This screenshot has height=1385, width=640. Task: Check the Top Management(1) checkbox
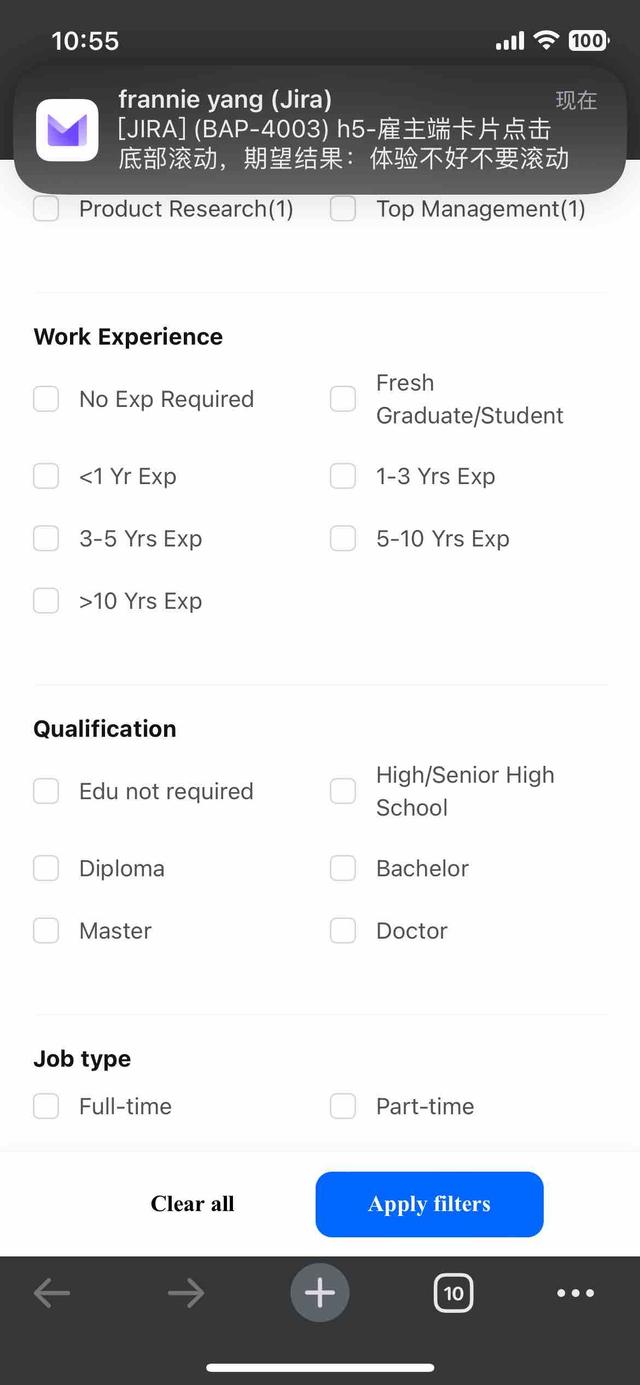pyautogui.click(x=343, y=209)
